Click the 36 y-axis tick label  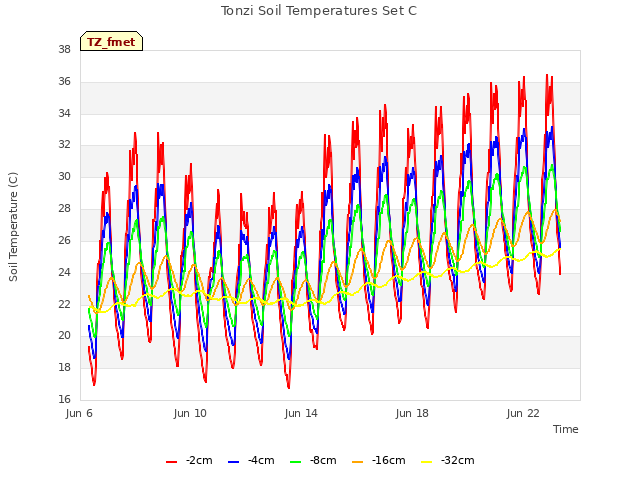coord(64,82)
